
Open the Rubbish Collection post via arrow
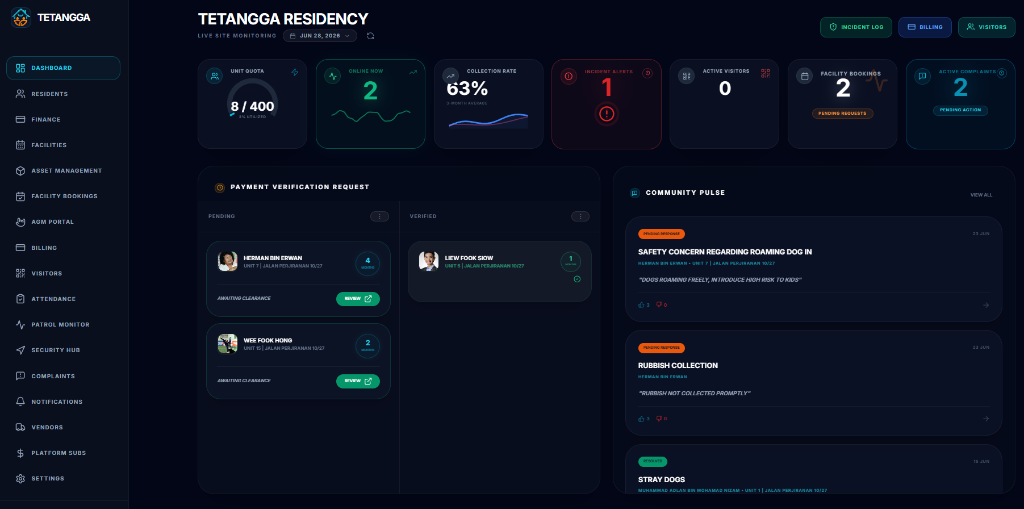tap(986, 419)
